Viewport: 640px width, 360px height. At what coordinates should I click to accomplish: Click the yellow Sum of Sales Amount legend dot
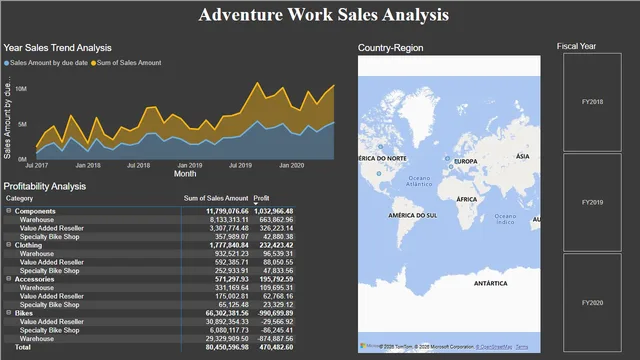(x=93, y=63)
